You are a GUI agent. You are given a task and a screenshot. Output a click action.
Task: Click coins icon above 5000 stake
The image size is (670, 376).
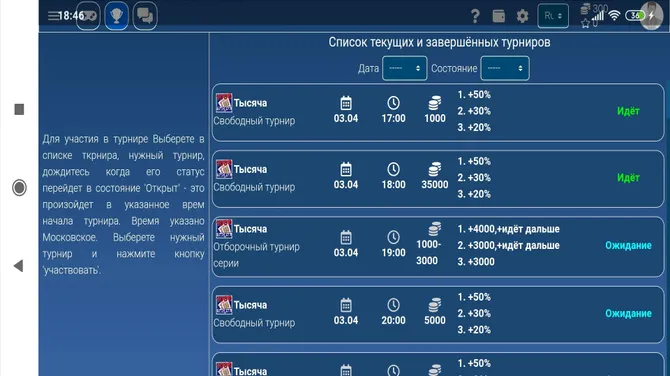click(435, 305)
